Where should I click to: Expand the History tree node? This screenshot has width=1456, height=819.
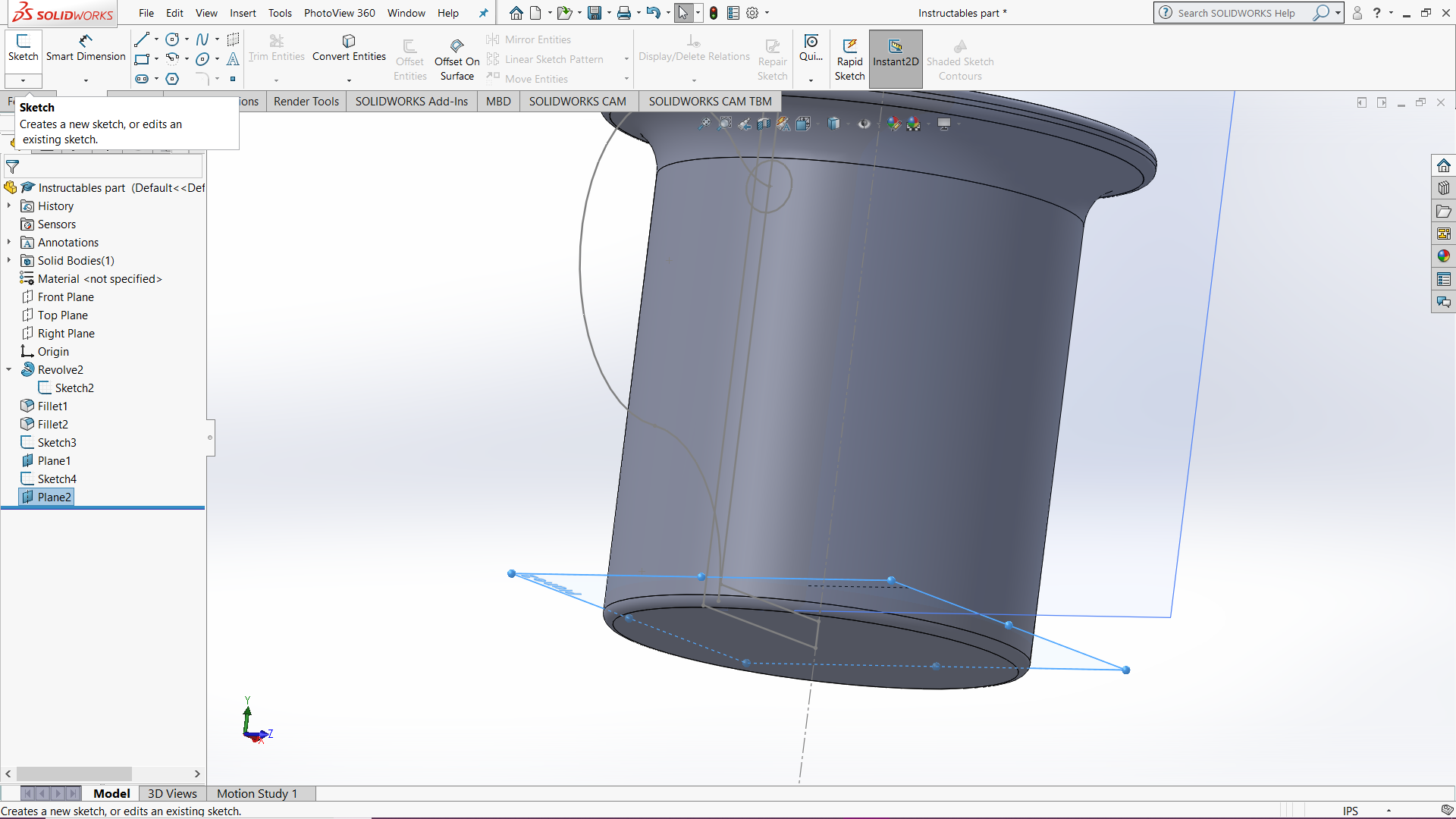click(9, 206)
